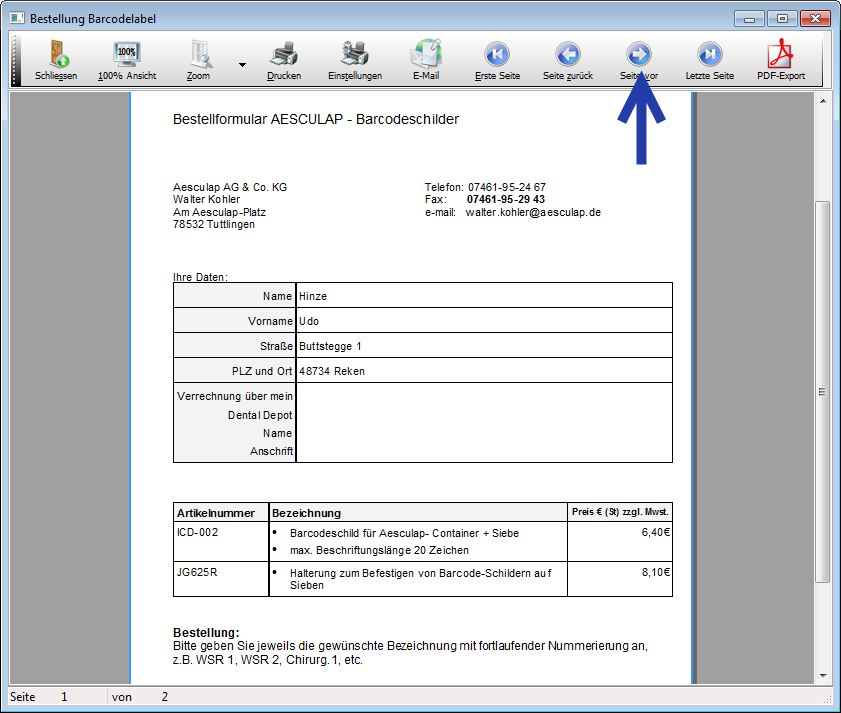The width and height of the screenshot is (841, 713).
Task: Minimize the Bestellung Barcodelabel window
Action: [x=749, y=19]
